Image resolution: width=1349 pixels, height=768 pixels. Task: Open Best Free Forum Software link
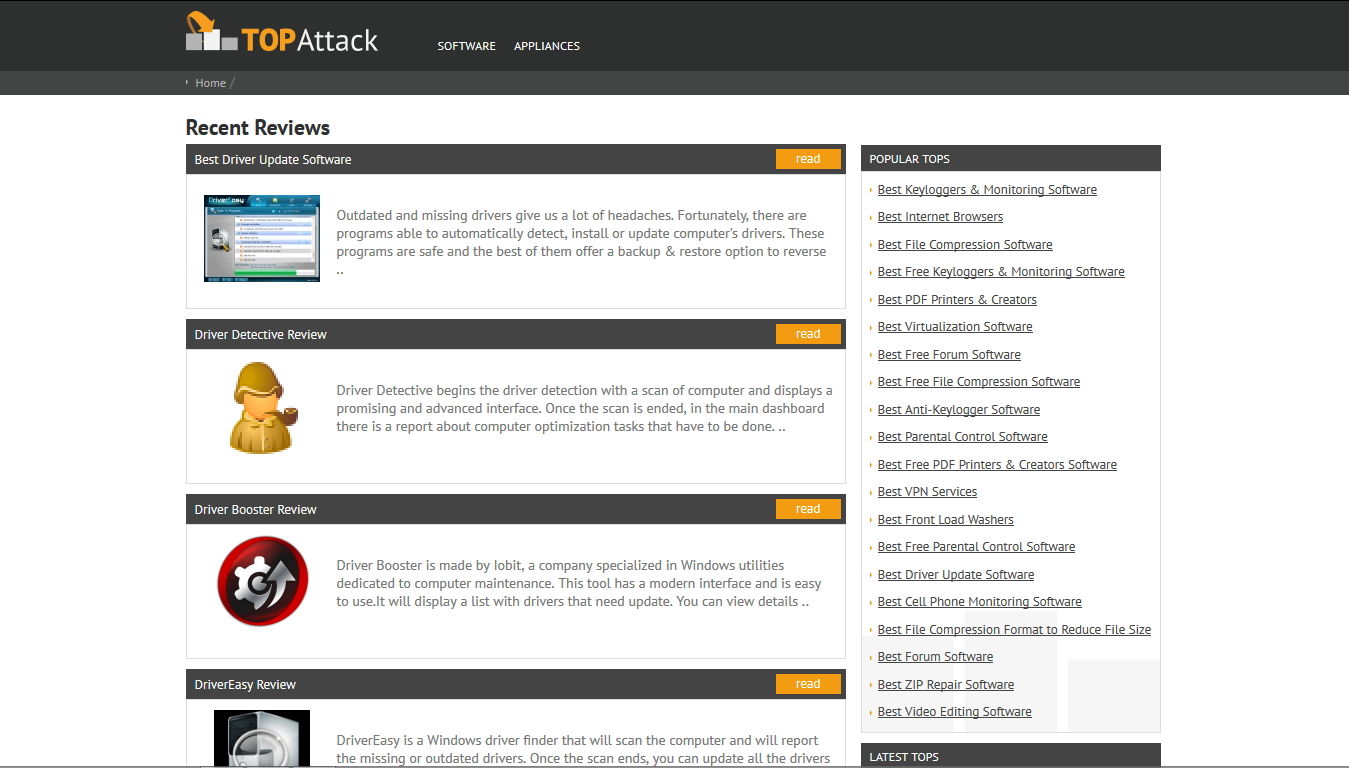(x=949, y=355)
